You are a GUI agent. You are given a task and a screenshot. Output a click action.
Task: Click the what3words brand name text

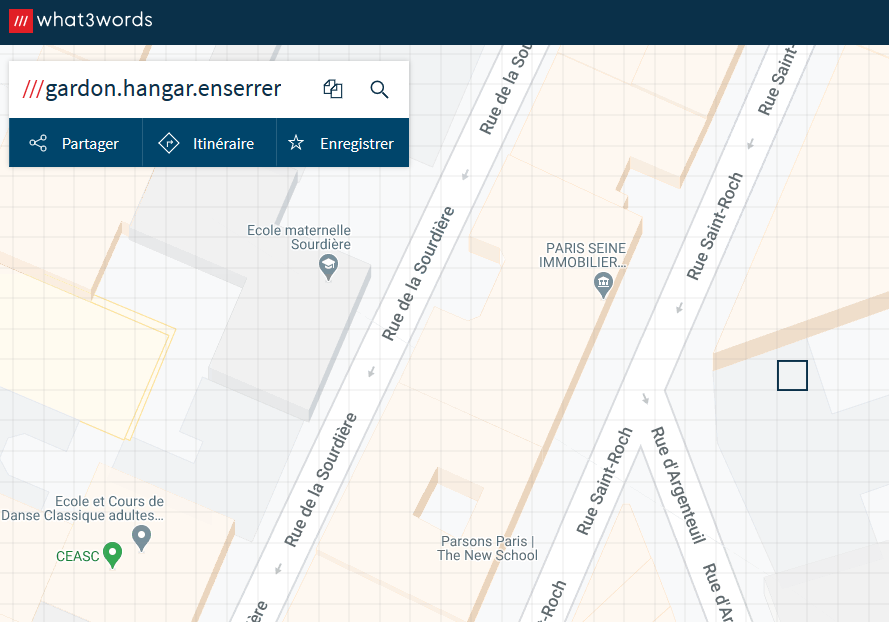tap(94, 20)
